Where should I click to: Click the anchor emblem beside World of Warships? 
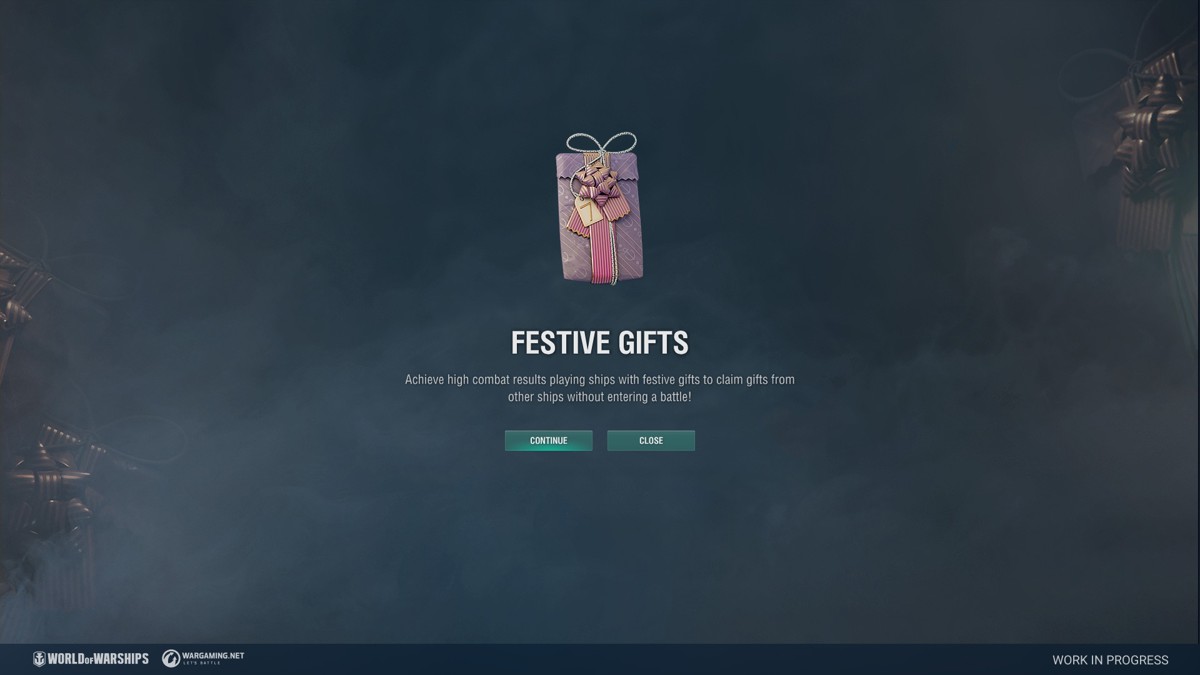(39, 659)
